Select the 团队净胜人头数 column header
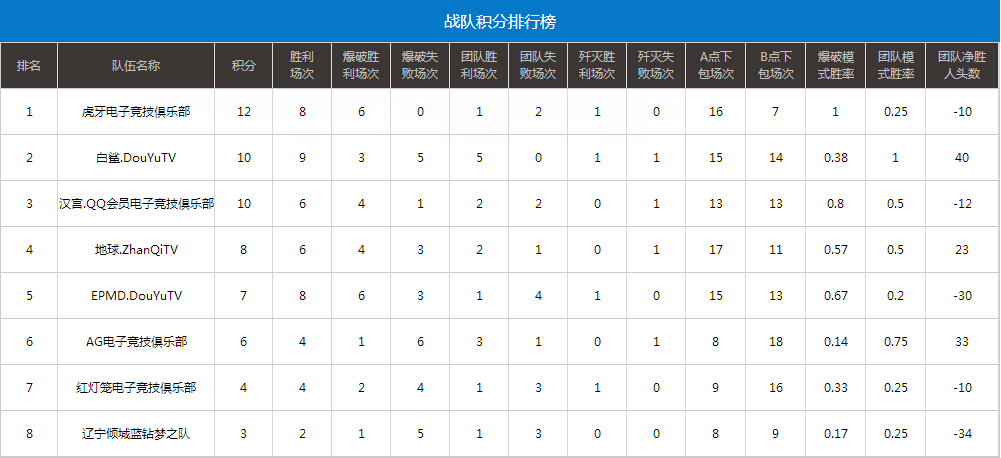Viewport: 1001px width, 458px height. coord(962,65)
